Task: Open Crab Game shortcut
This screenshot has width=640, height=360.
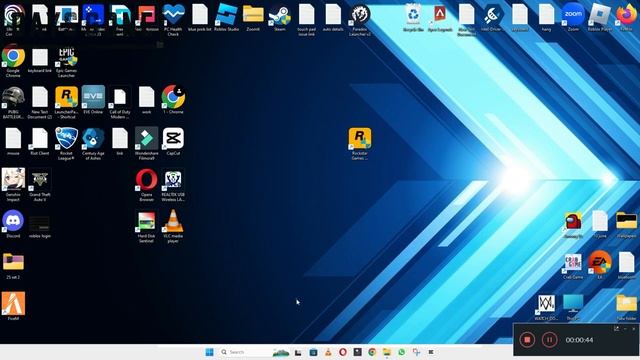Action: (x=573, y=262)
